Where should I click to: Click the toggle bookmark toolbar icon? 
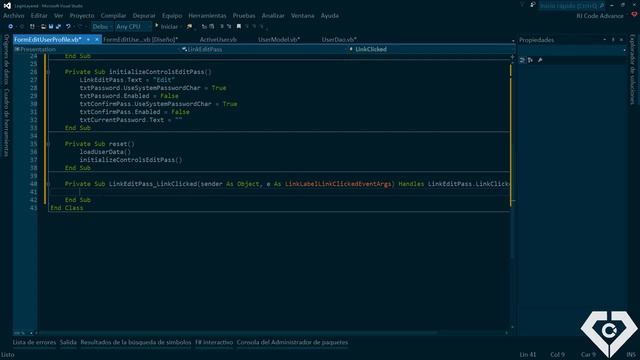click(239, 27)
